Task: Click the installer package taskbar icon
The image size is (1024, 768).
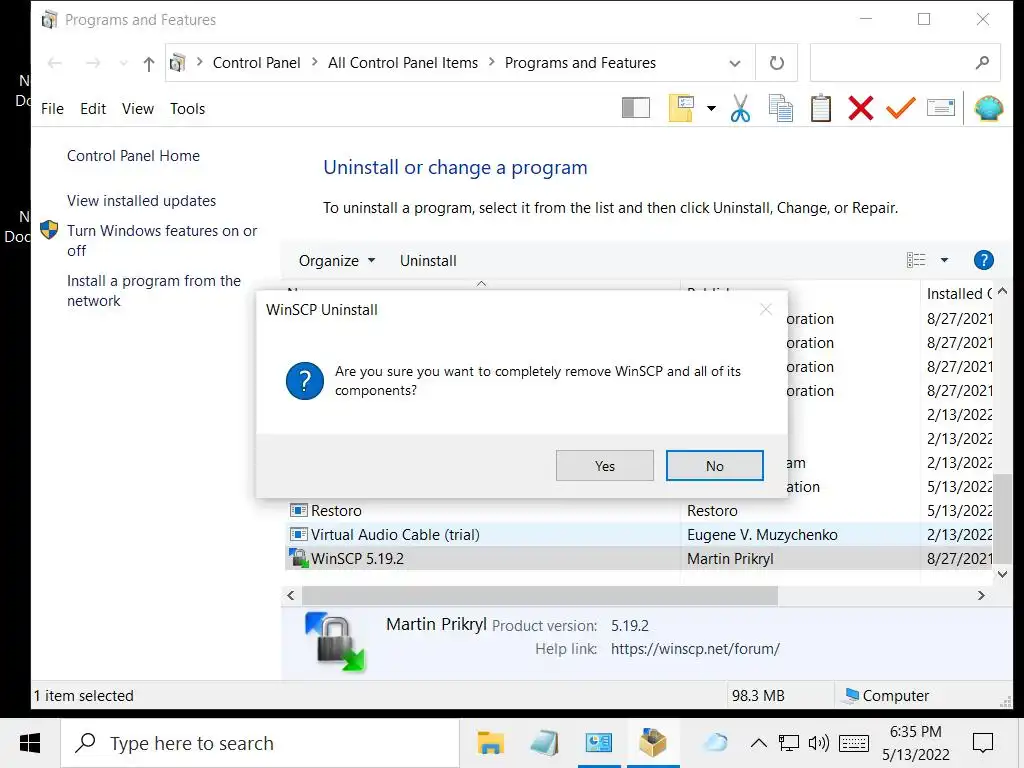Action: 653,743
